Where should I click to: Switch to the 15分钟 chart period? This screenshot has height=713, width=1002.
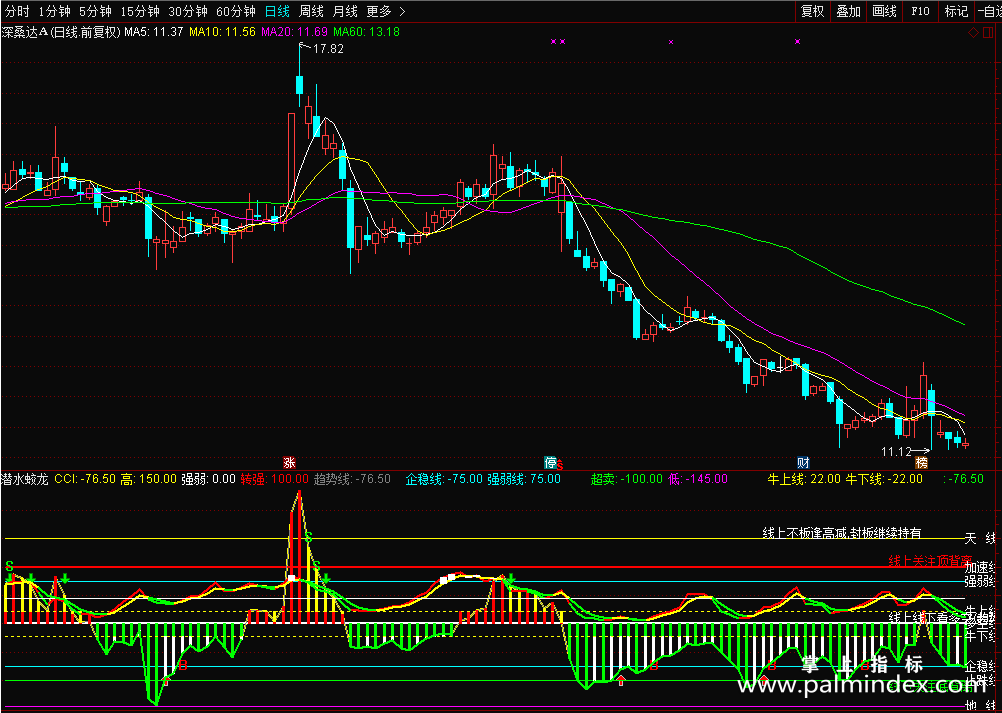tap(140, 11)
